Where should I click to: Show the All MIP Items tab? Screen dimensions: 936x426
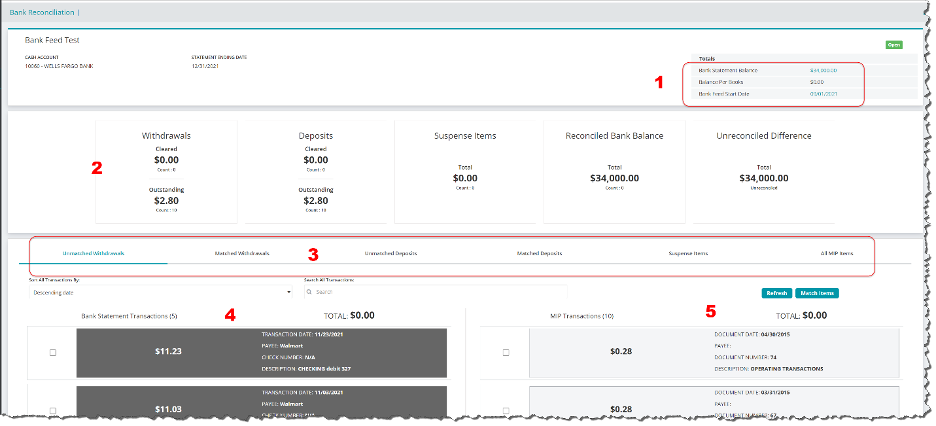tap(836, 254)
